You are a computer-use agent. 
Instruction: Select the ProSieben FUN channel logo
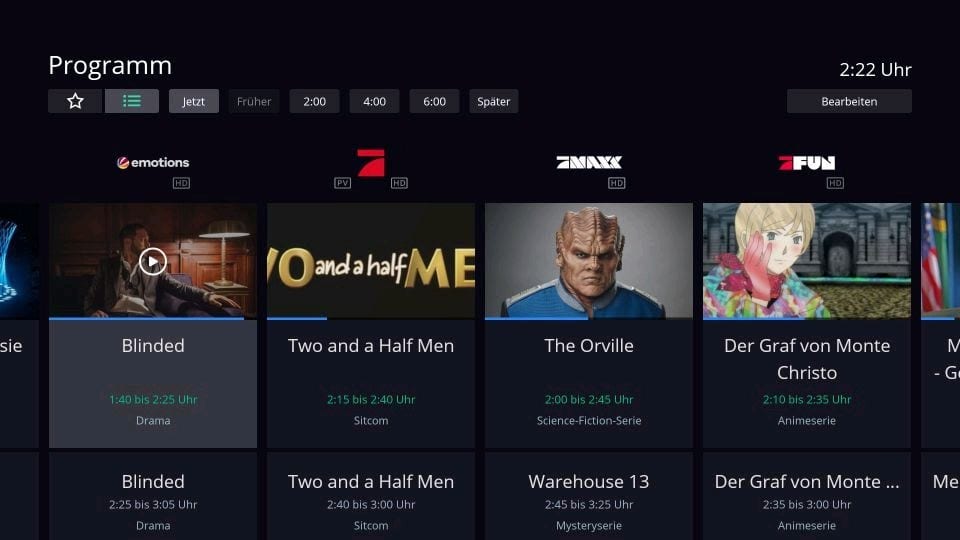[x=807, y=162]
